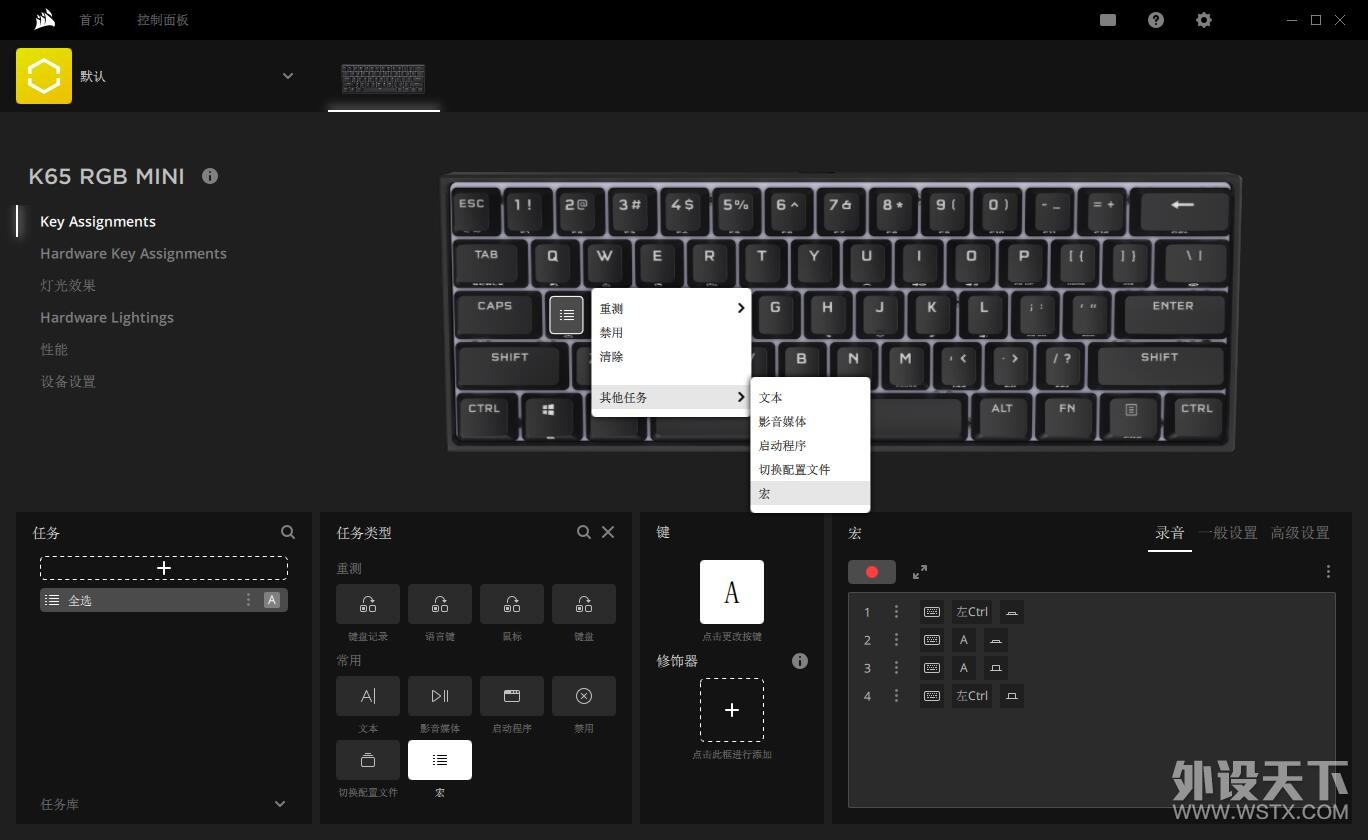The image size is (1368, 840).
Task: Open the help question mark icon
Action: click(x=1156, y=20)
